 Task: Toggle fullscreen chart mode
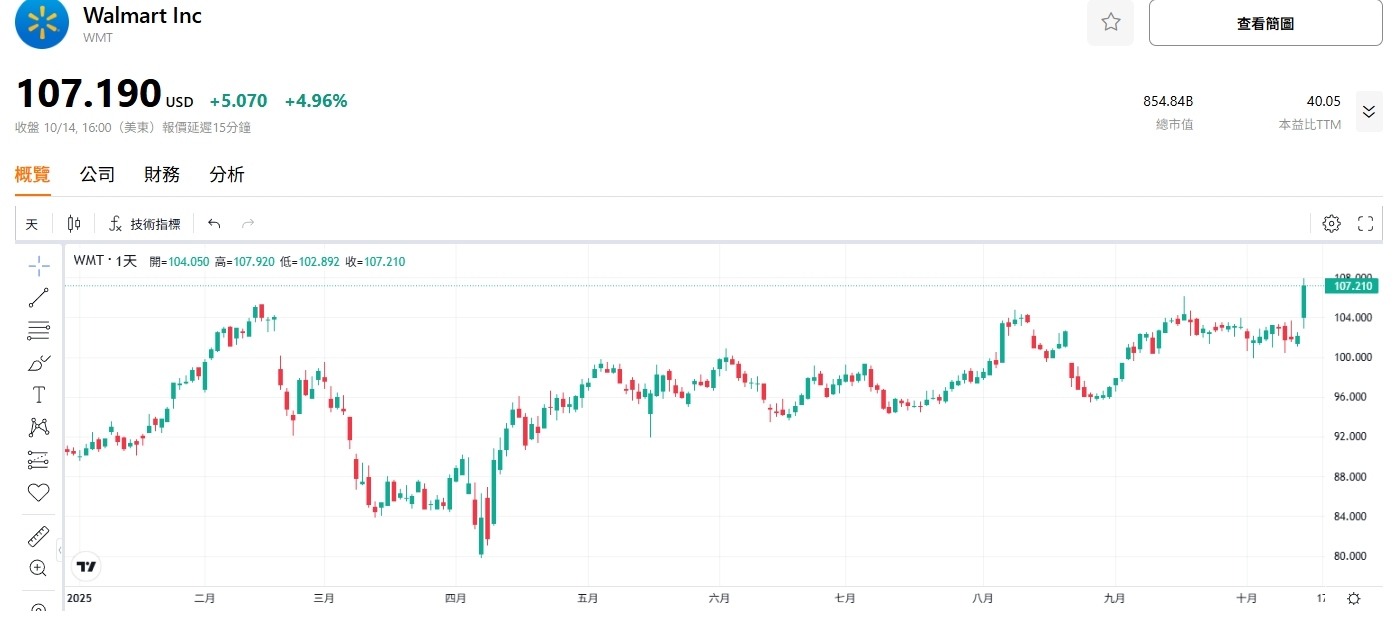pyautogui.click(x=1365, y=224)
